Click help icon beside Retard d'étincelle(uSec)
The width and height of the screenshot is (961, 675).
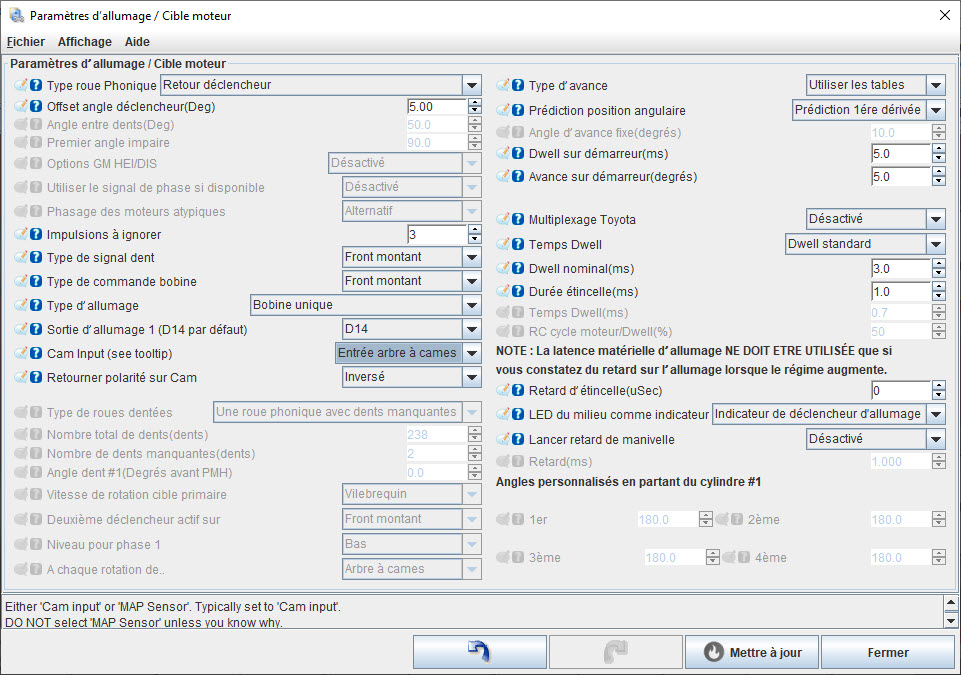[x=518, y=390]
